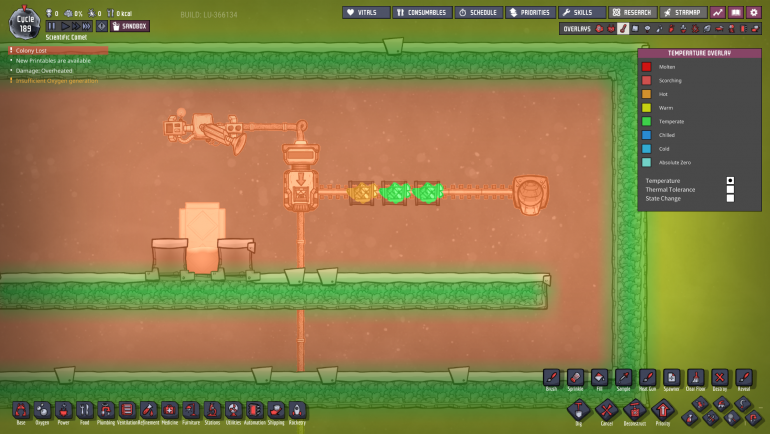Select the Harvest sickle tool

point(742,404)
